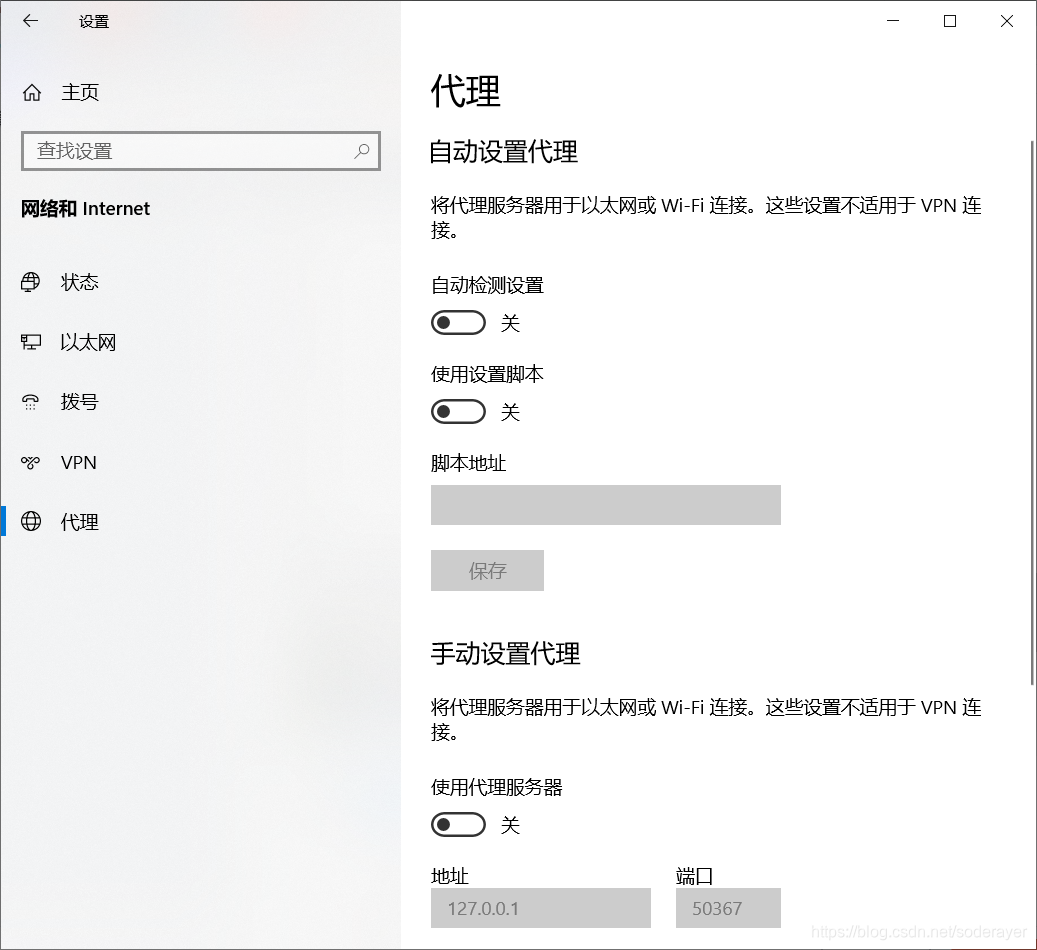Click the 保存 button
This screenshot has width=1037, height=950.
pos(487,570)
